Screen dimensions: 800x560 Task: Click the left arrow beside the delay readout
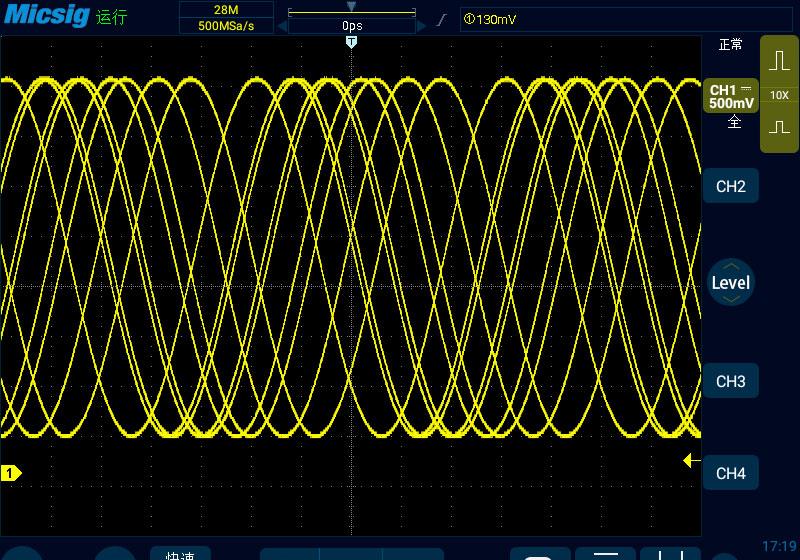click(282, 26)
